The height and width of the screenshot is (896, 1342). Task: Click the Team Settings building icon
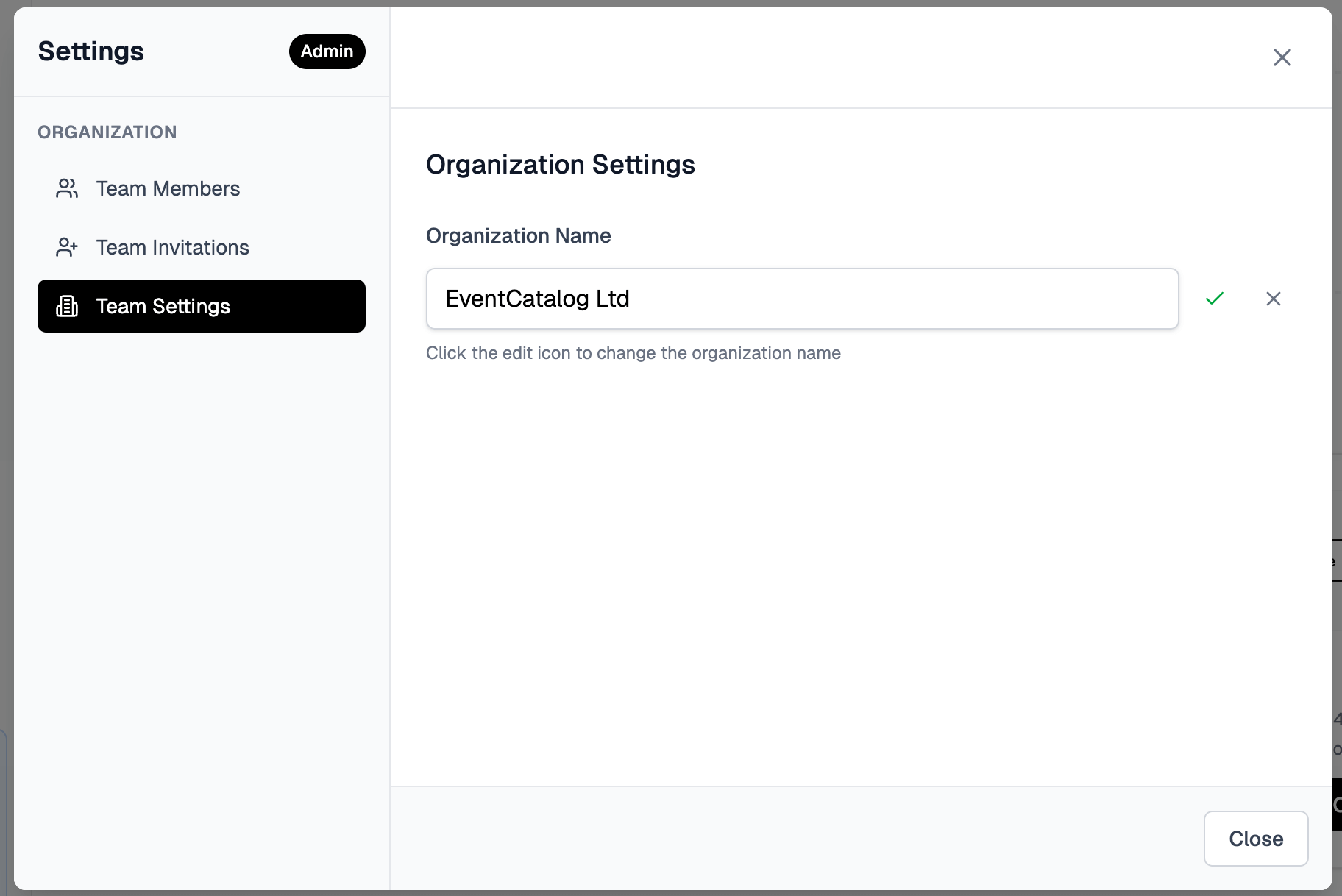[x=67, y=307]
